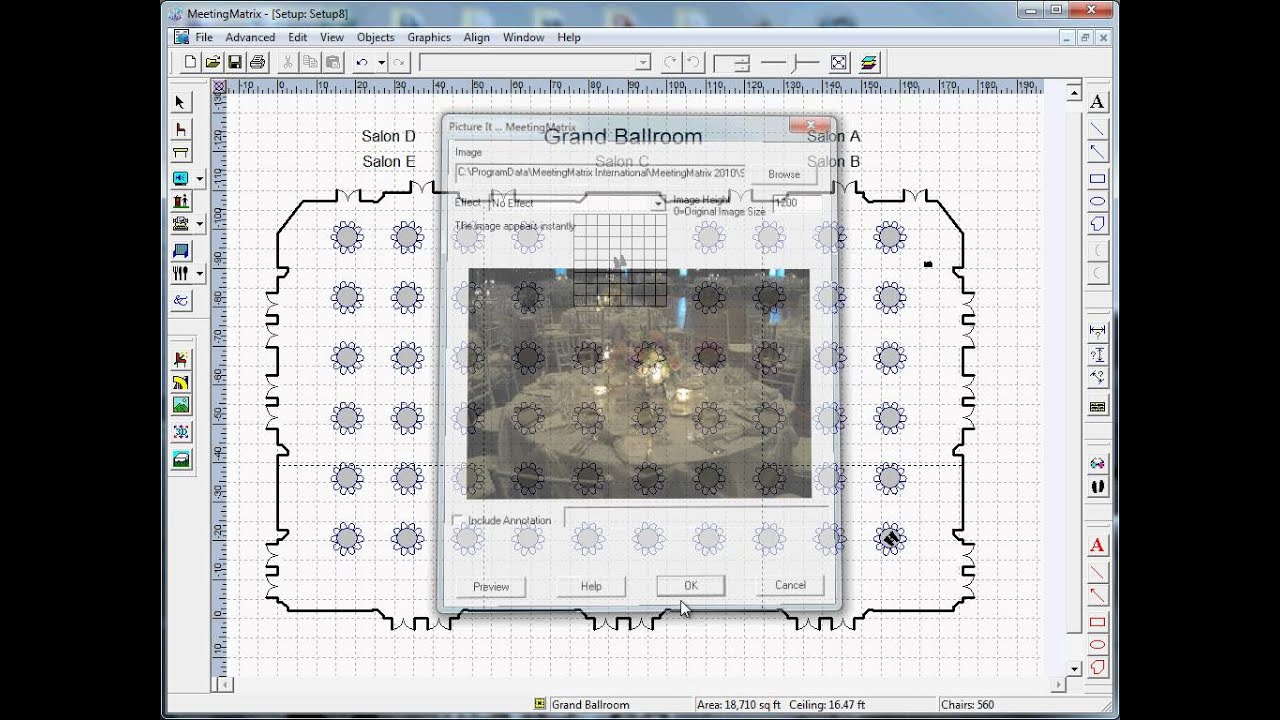
Task: Click the Chairs: 560 status text
Action: coord(967,705)
